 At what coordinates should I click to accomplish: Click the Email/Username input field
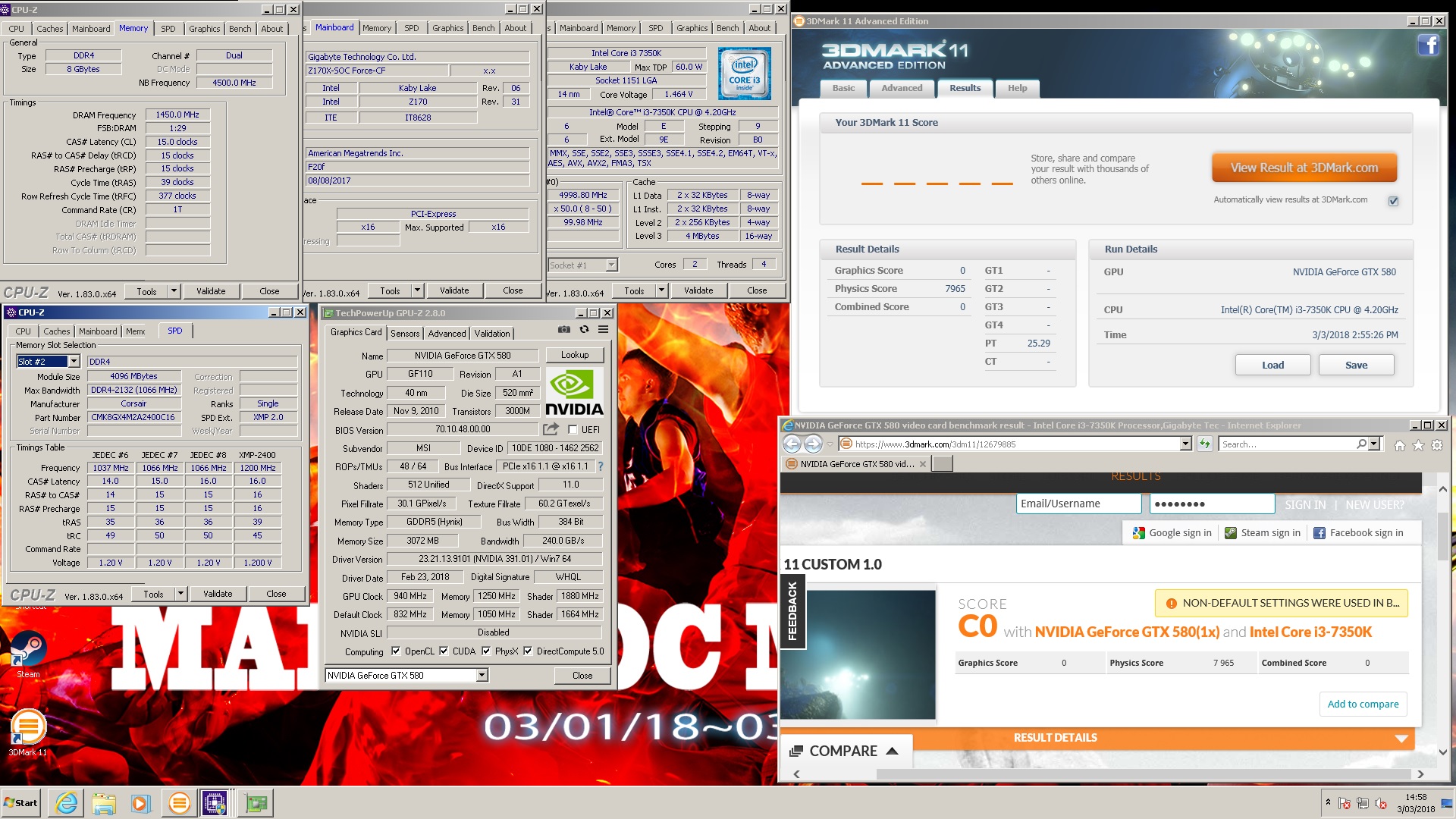1078,504
